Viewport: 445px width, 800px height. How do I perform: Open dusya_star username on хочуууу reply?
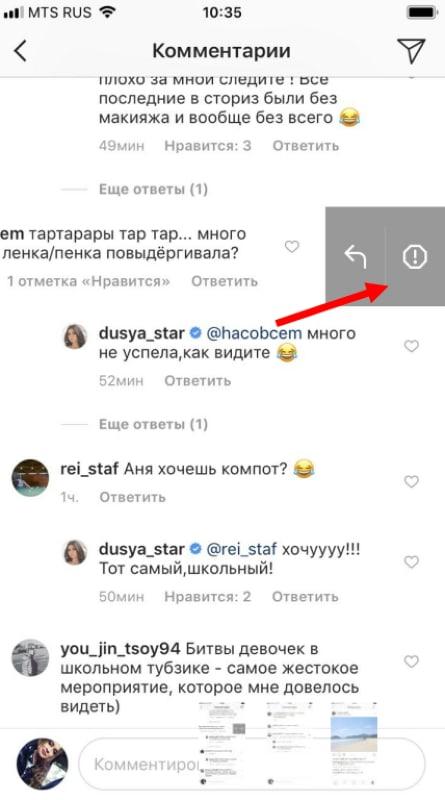coord(141,549)
